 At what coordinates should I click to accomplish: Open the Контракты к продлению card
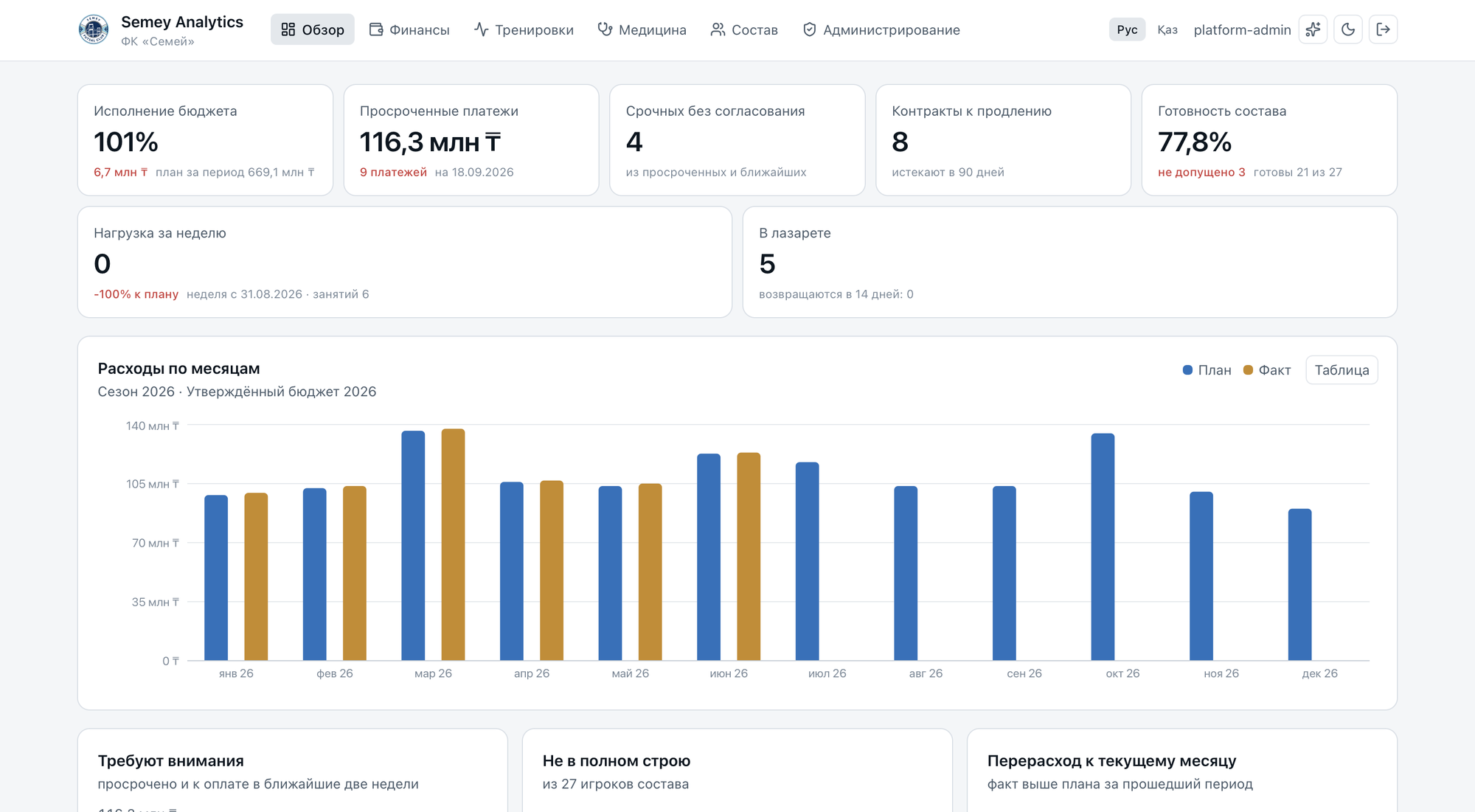coord(1003,140)
